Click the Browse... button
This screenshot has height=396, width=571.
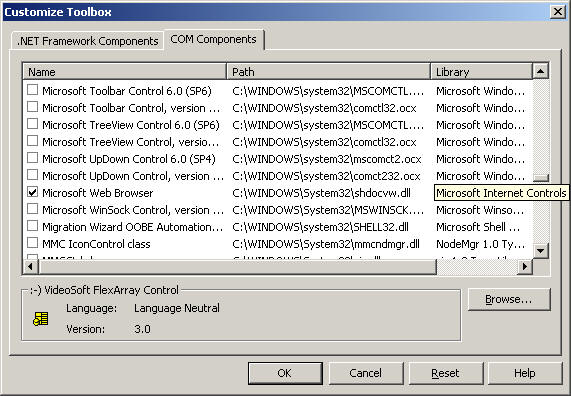[509, 299]
